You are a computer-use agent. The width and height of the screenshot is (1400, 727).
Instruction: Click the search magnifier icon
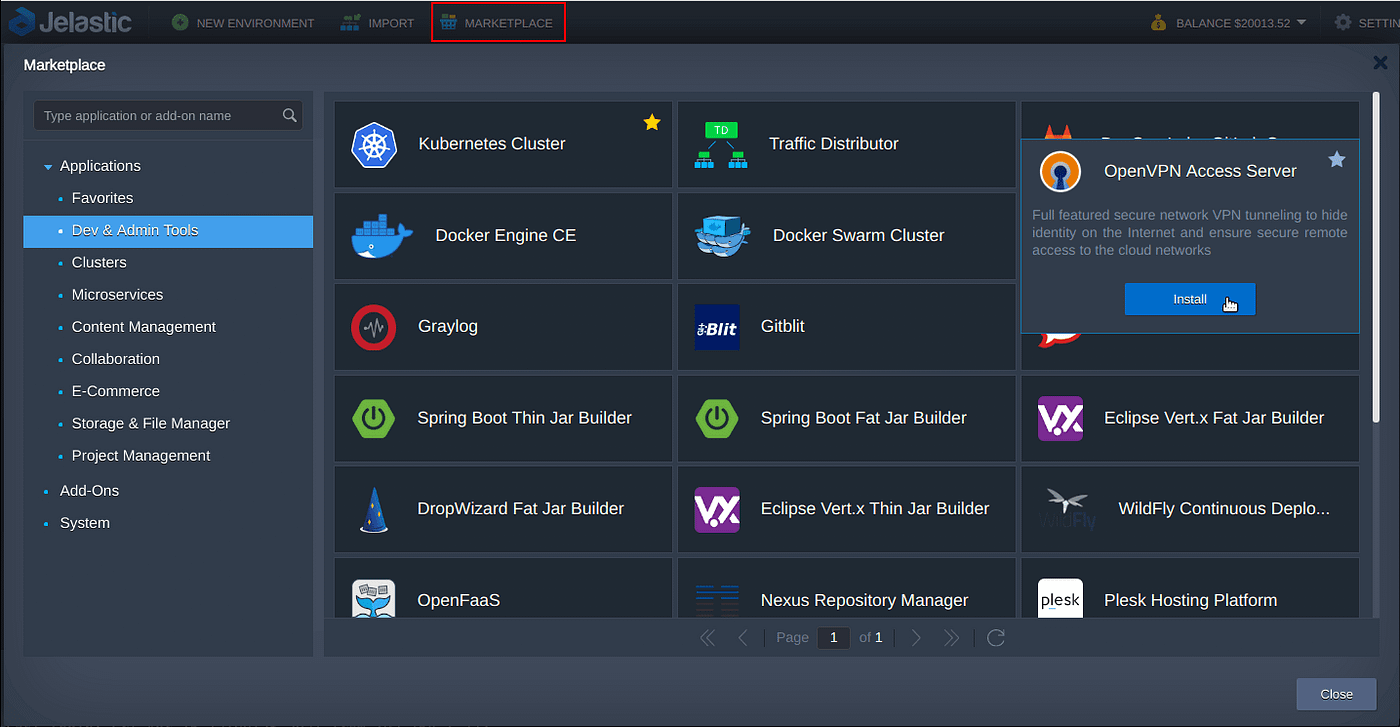290,115
